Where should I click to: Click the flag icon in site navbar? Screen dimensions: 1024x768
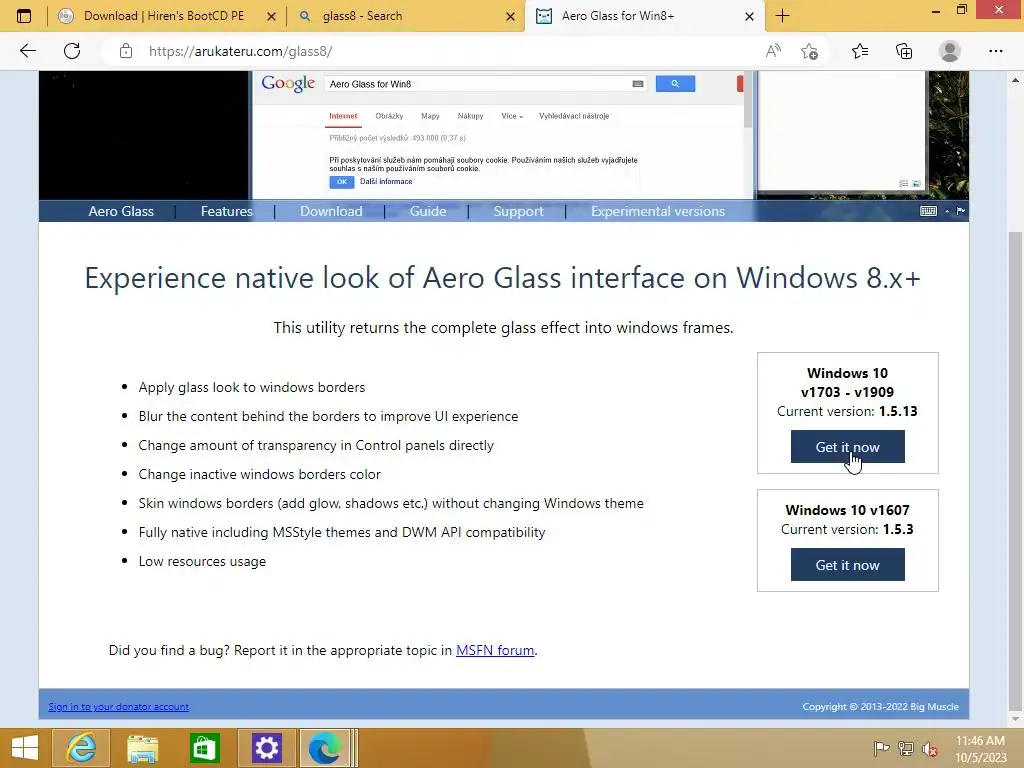pyautogui.click(x=961, y=211)
